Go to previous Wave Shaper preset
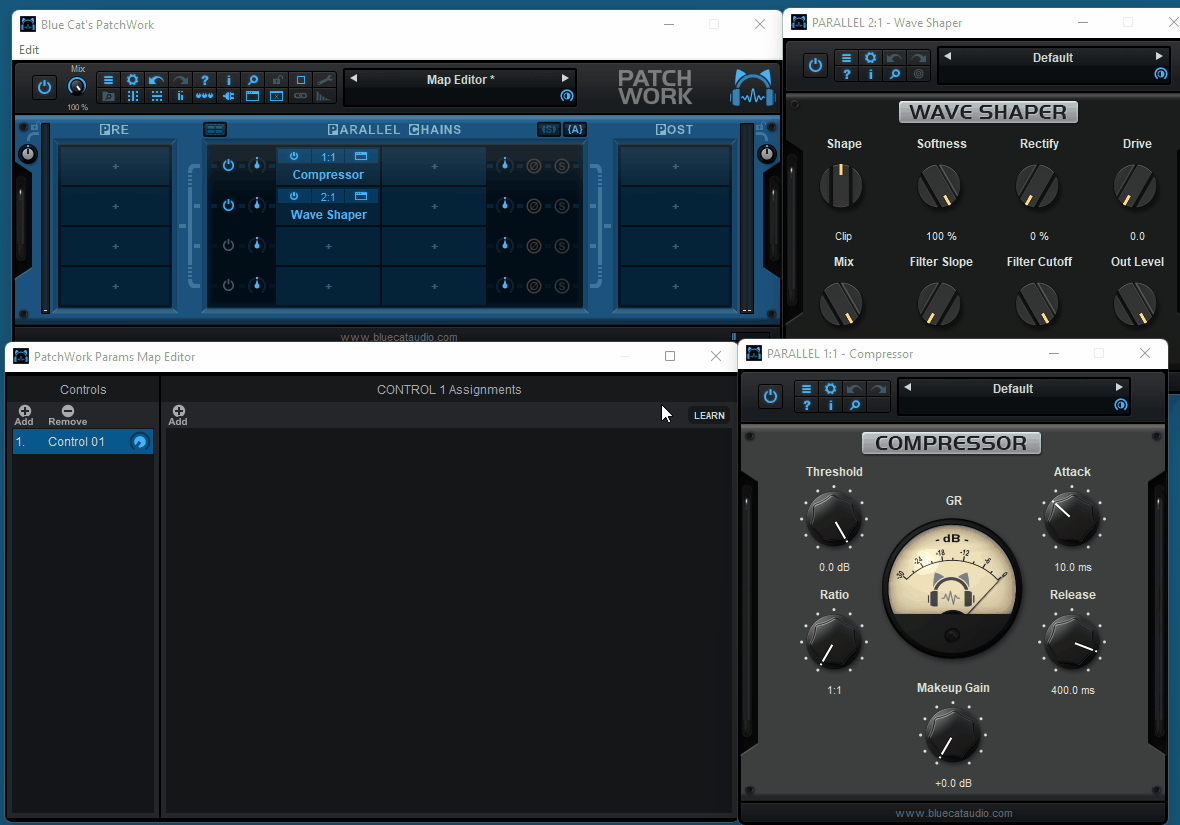 (x=947, y=56)
